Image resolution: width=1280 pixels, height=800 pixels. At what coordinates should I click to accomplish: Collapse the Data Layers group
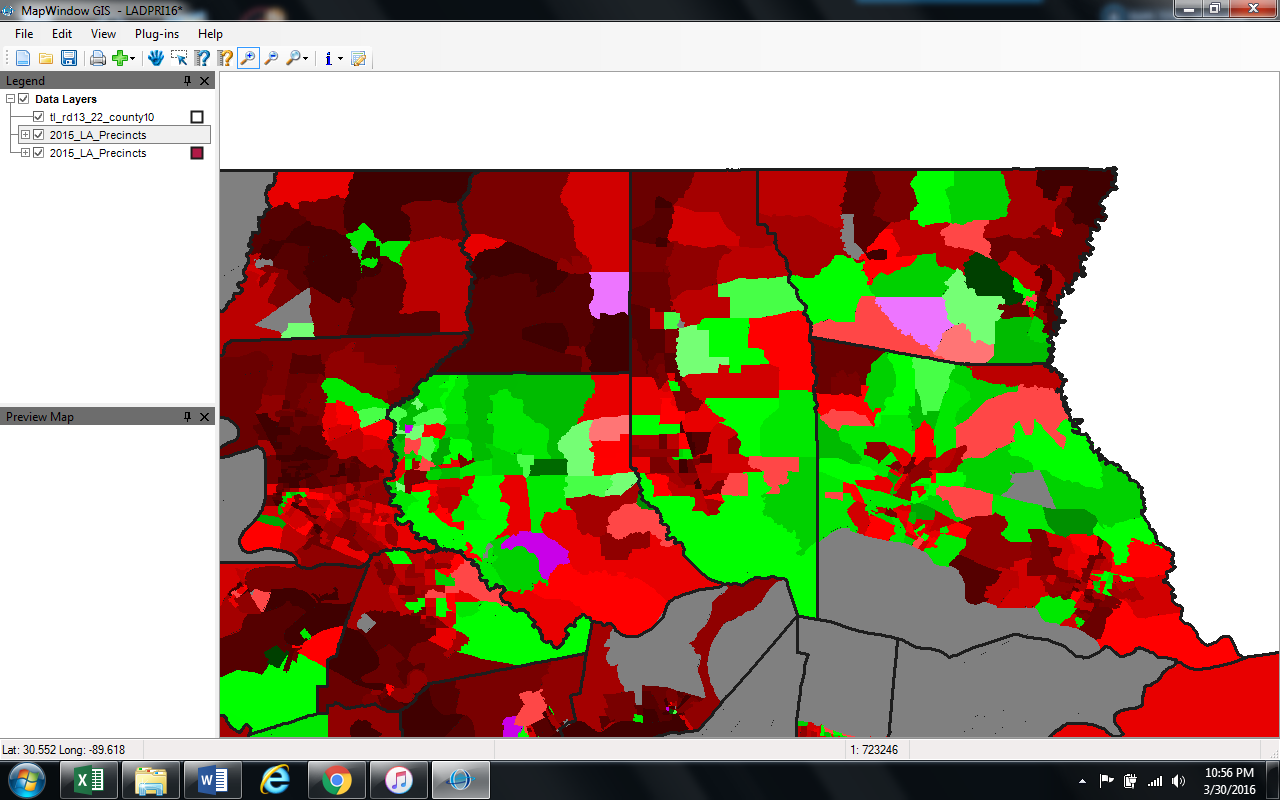pos(10,99)
